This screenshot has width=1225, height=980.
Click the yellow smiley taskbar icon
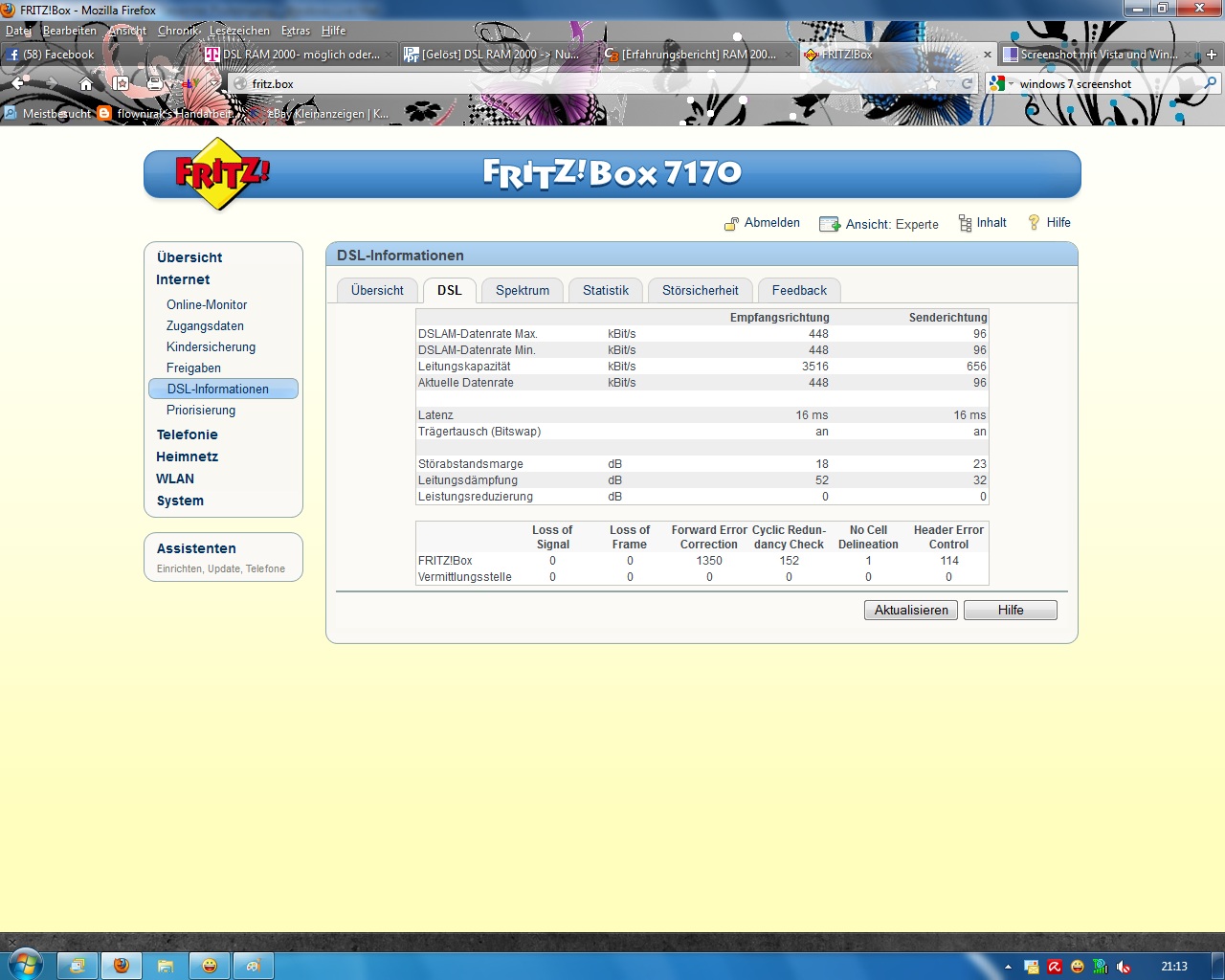(x=210, y=966)
